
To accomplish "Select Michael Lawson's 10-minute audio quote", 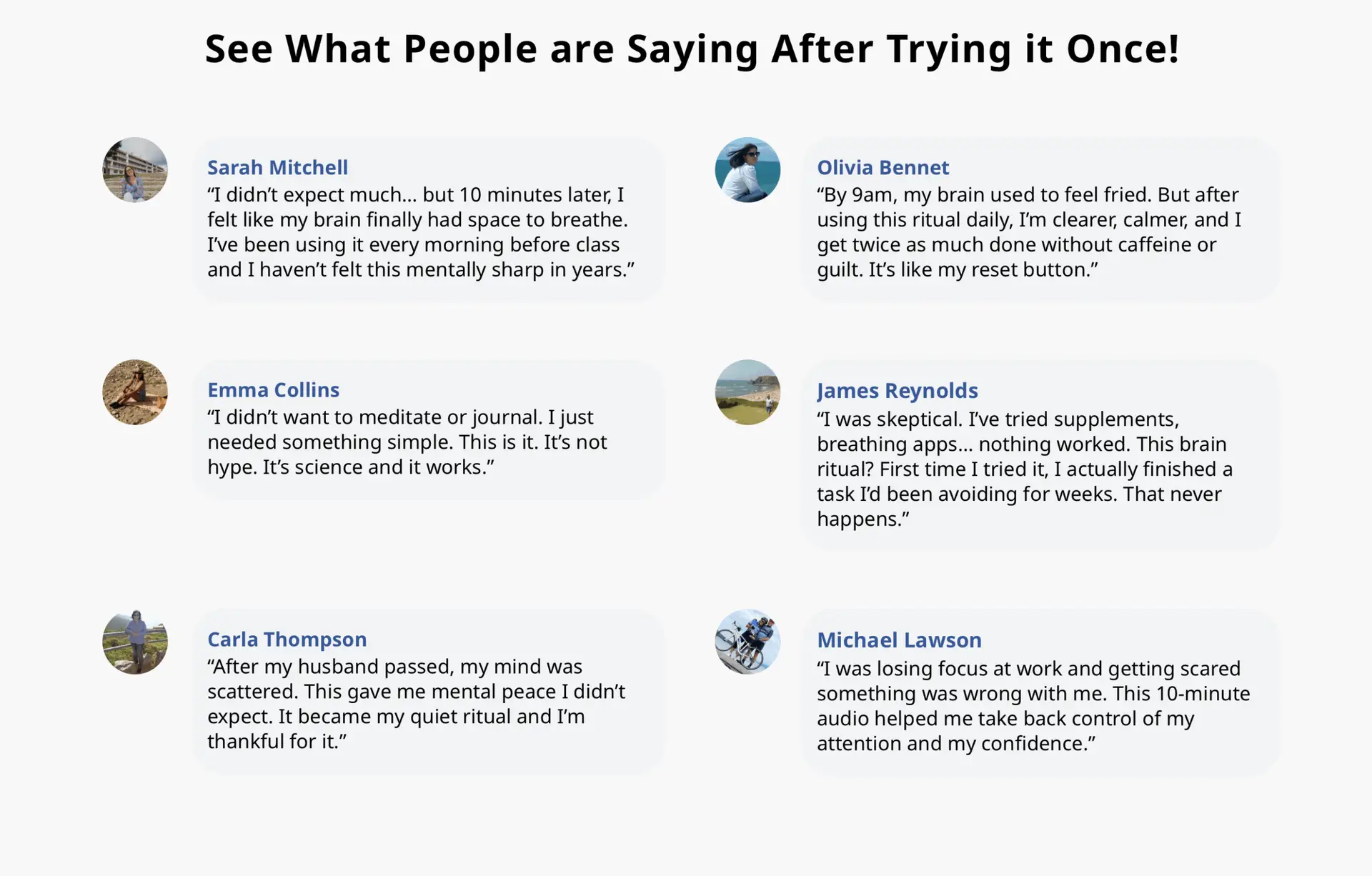I will click(x=1033, y=706).
